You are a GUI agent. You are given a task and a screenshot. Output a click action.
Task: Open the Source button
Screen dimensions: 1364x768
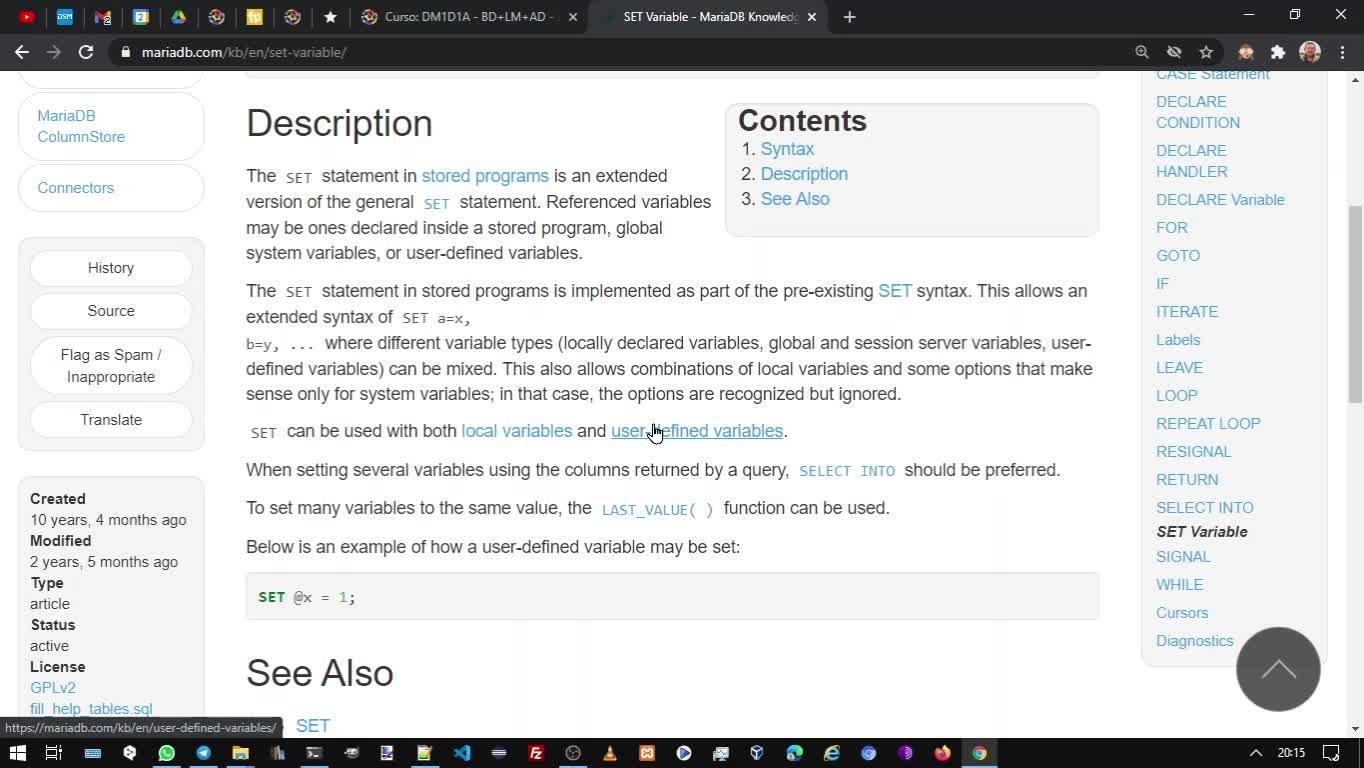111,311
